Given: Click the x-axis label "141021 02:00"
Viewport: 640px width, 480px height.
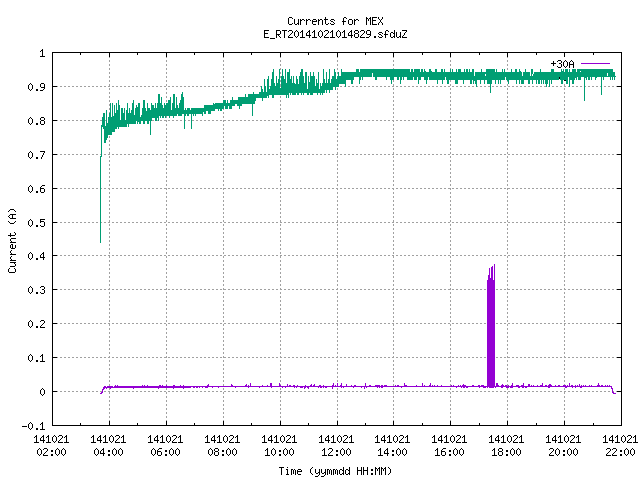Looking at the screenshot, I should click(51, 445).
